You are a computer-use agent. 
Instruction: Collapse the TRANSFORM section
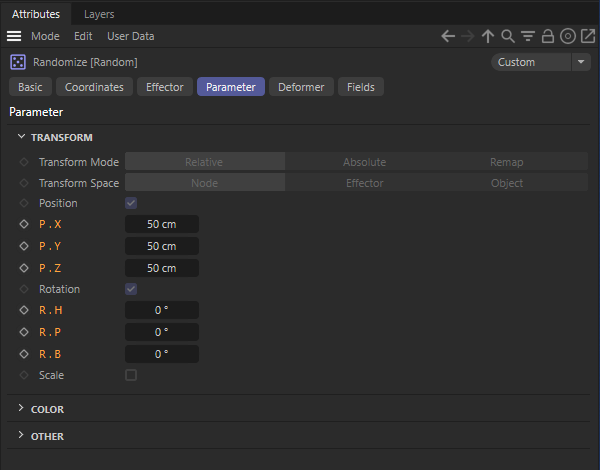tap(22, 138)
